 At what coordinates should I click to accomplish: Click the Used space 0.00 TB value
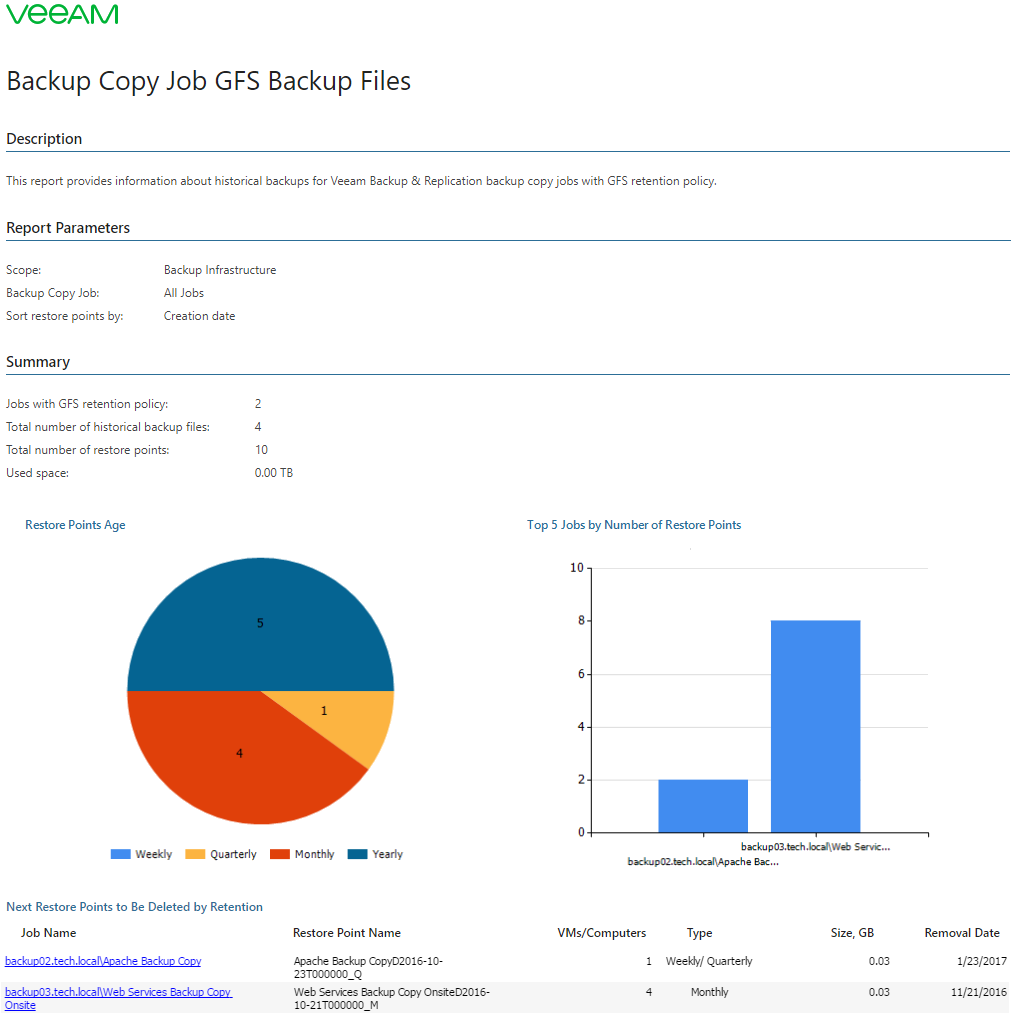point(274,473)
